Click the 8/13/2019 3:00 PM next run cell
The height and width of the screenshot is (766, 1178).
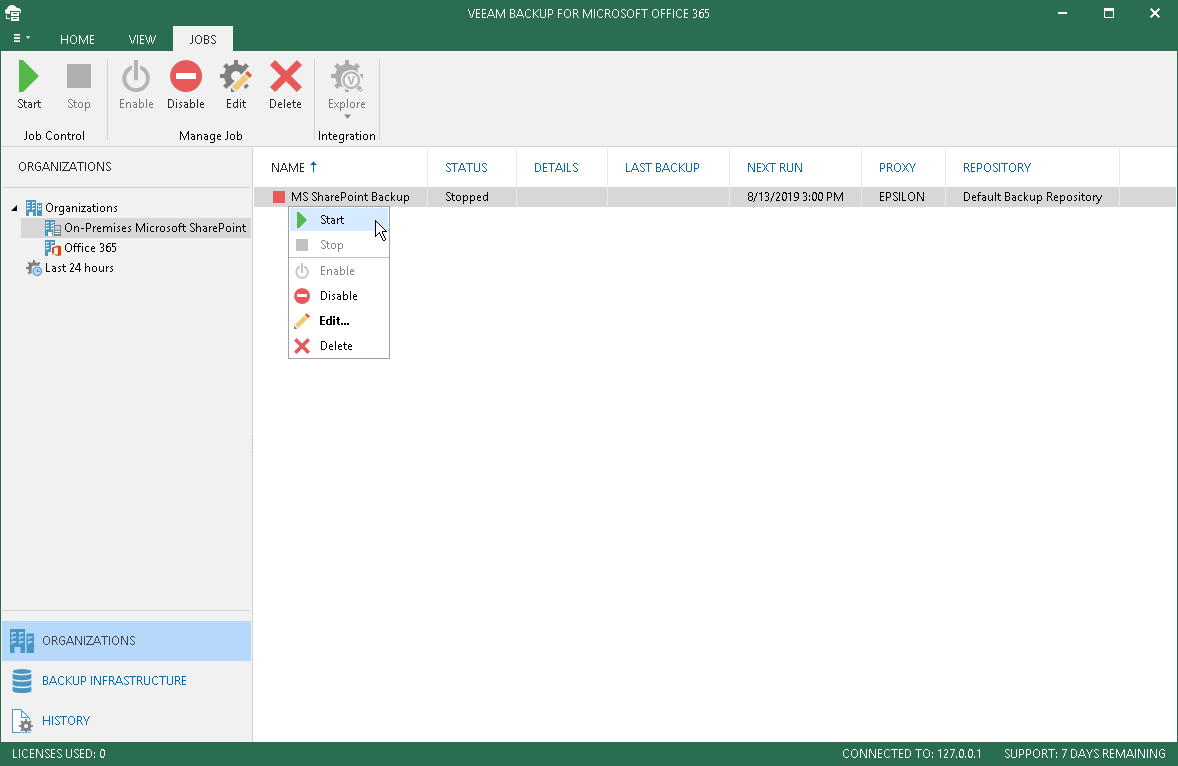[795, 197]
